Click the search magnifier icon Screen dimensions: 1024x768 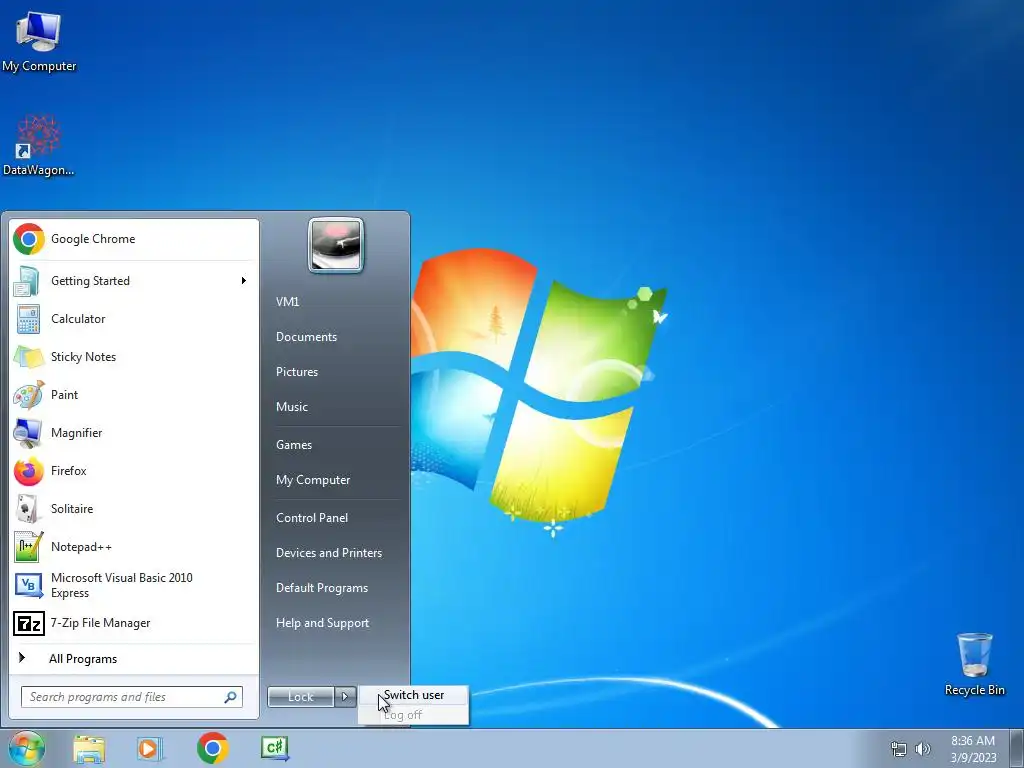click(x=231, y=697)
